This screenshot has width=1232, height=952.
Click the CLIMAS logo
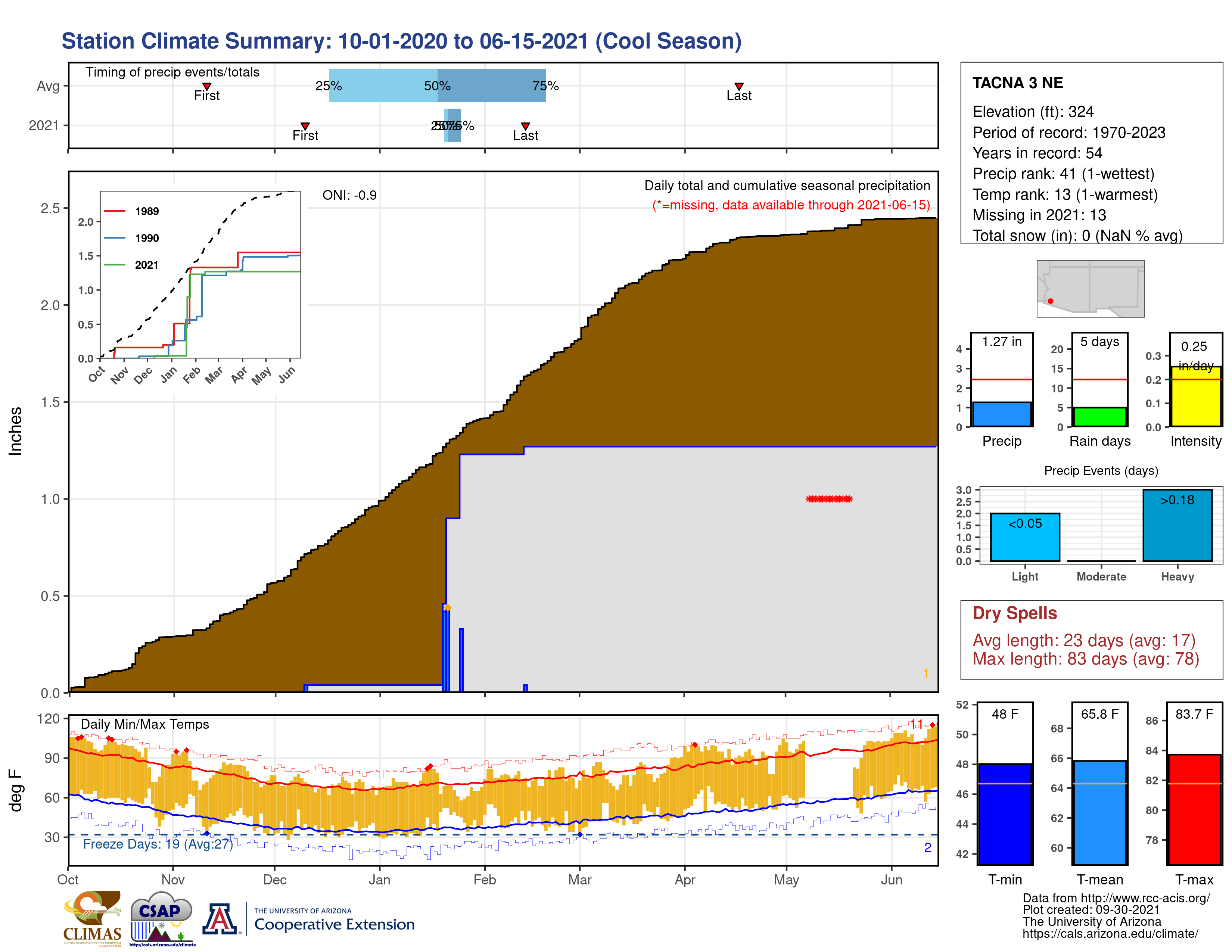[93, 919]
